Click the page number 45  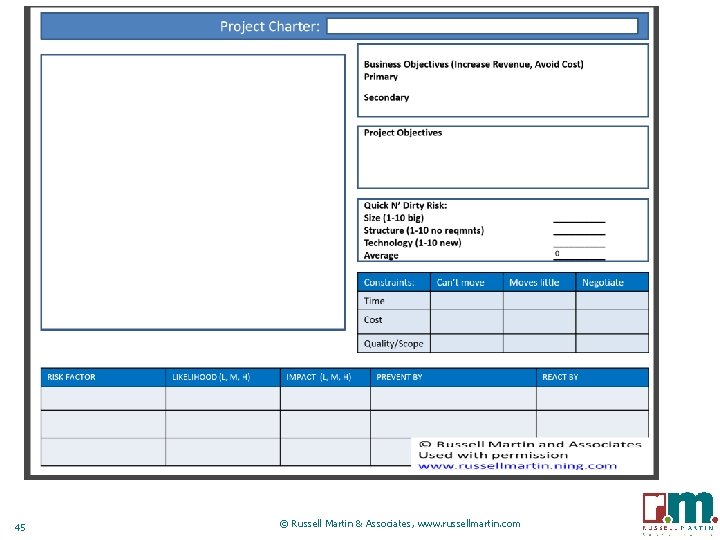pyautogui.click(x=20, y=527)
